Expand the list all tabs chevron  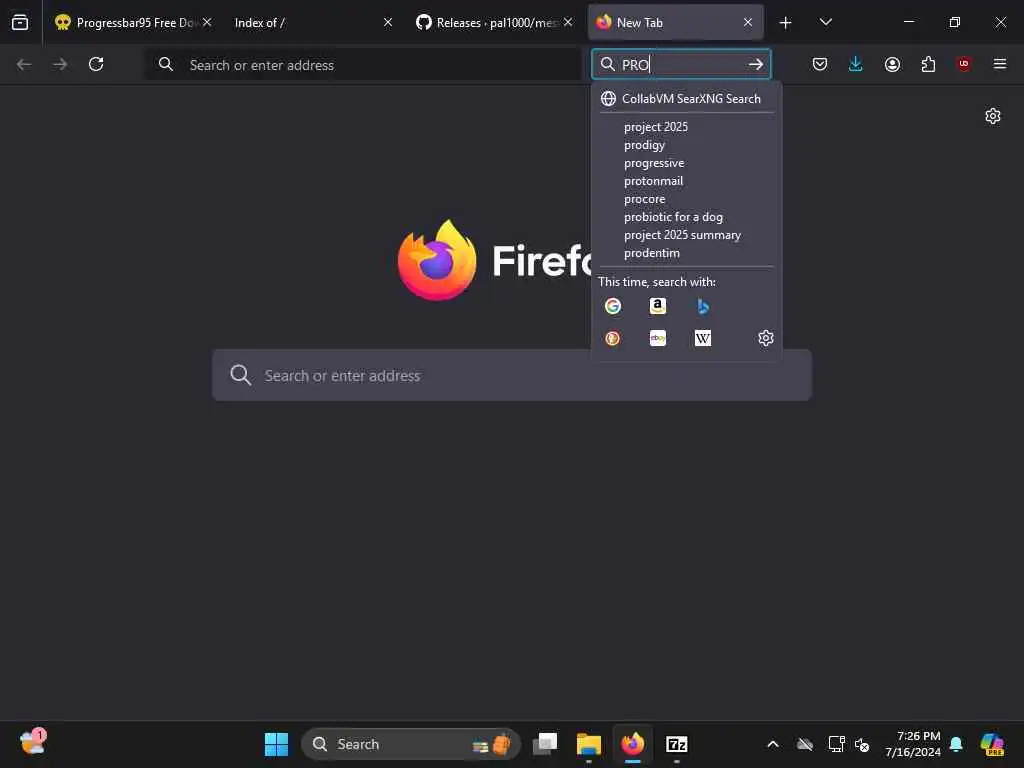click(x=825, y=22)
